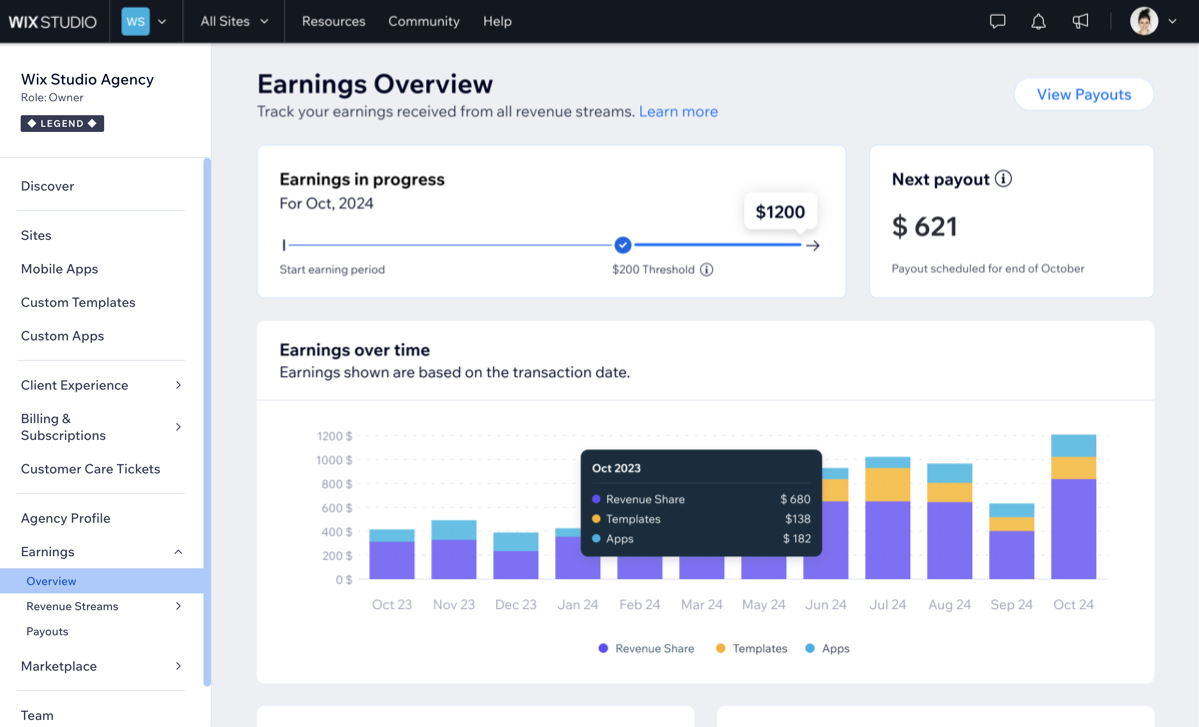Click the blue threshold checkmark on progress bar
This screenshot has width=1199, height=727.
623,245
